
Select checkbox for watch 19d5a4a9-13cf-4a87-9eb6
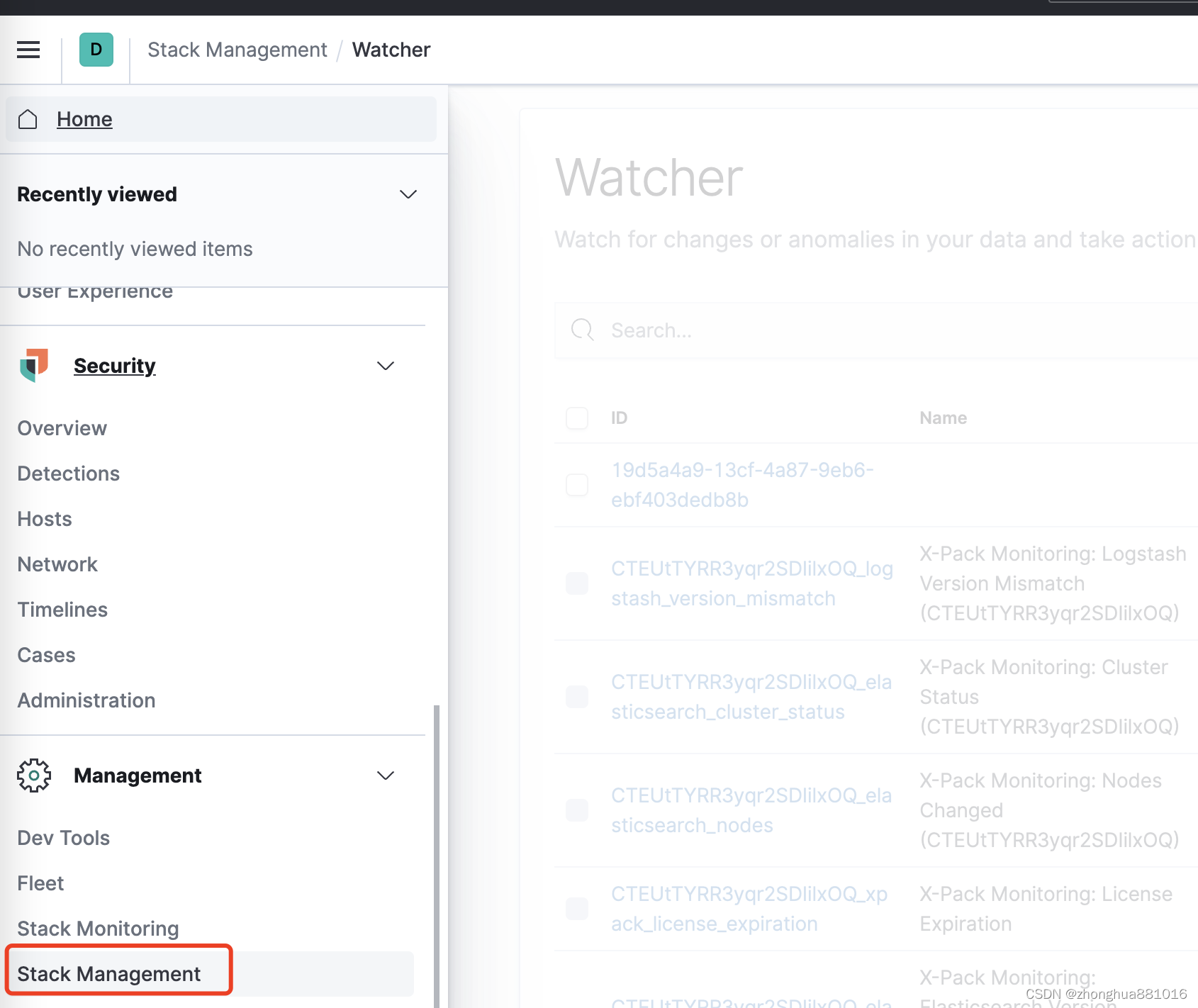pyautogui.click(x=577, y=485)
